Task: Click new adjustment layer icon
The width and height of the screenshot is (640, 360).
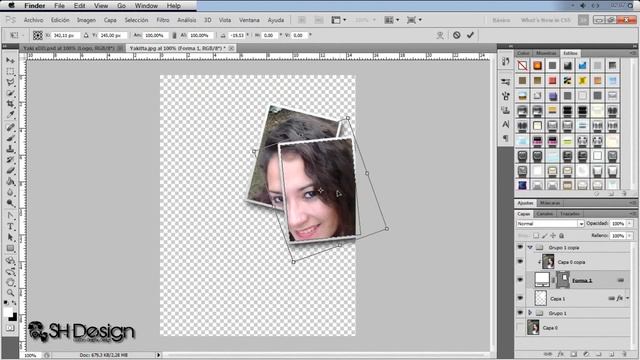Action: pos(586,354)
